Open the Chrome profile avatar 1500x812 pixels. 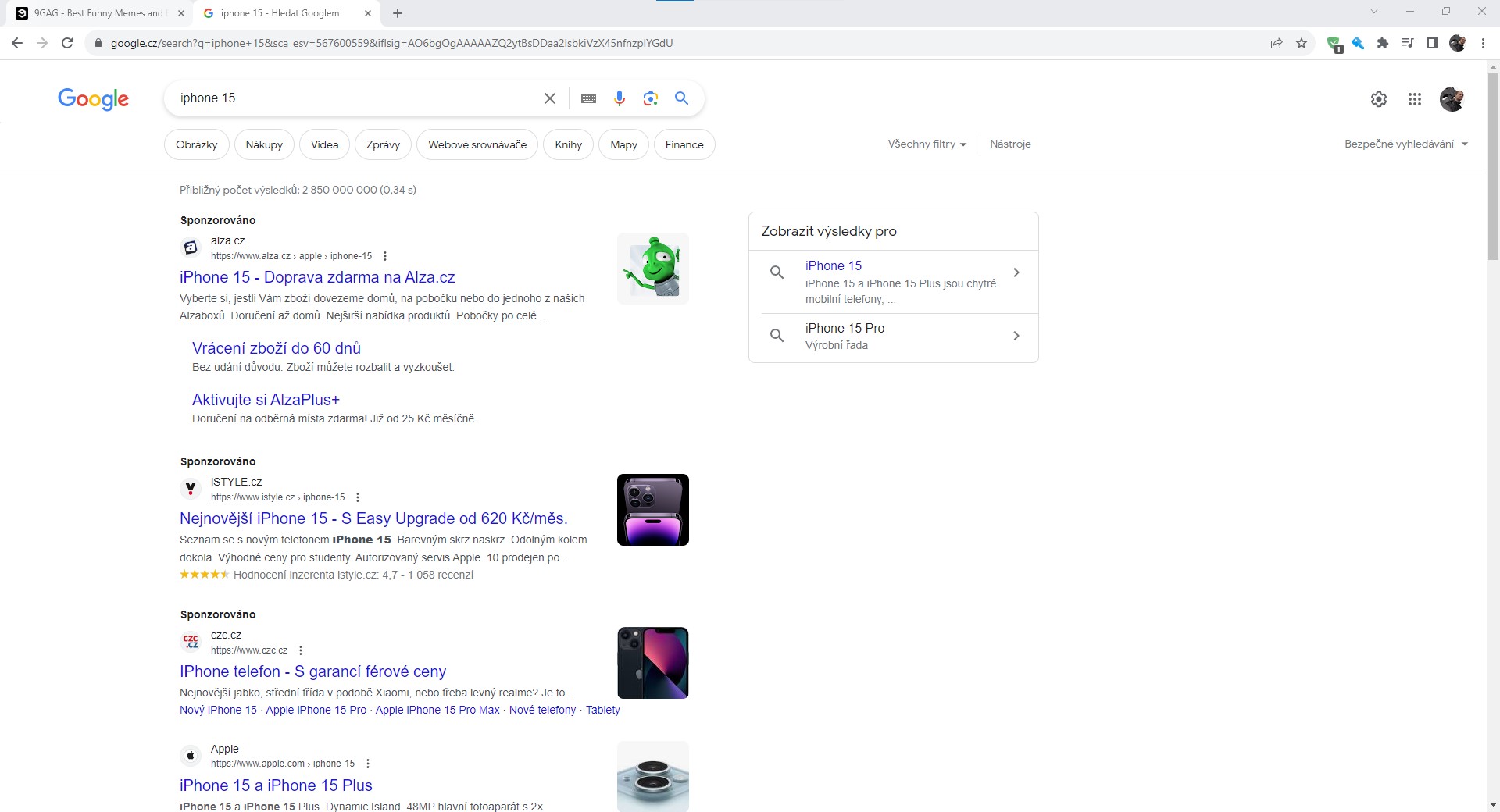click(1458, 43)
